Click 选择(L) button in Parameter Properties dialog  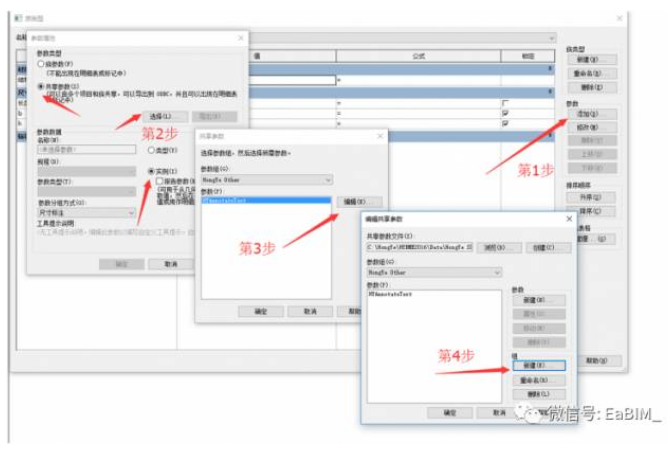[165, 116]
